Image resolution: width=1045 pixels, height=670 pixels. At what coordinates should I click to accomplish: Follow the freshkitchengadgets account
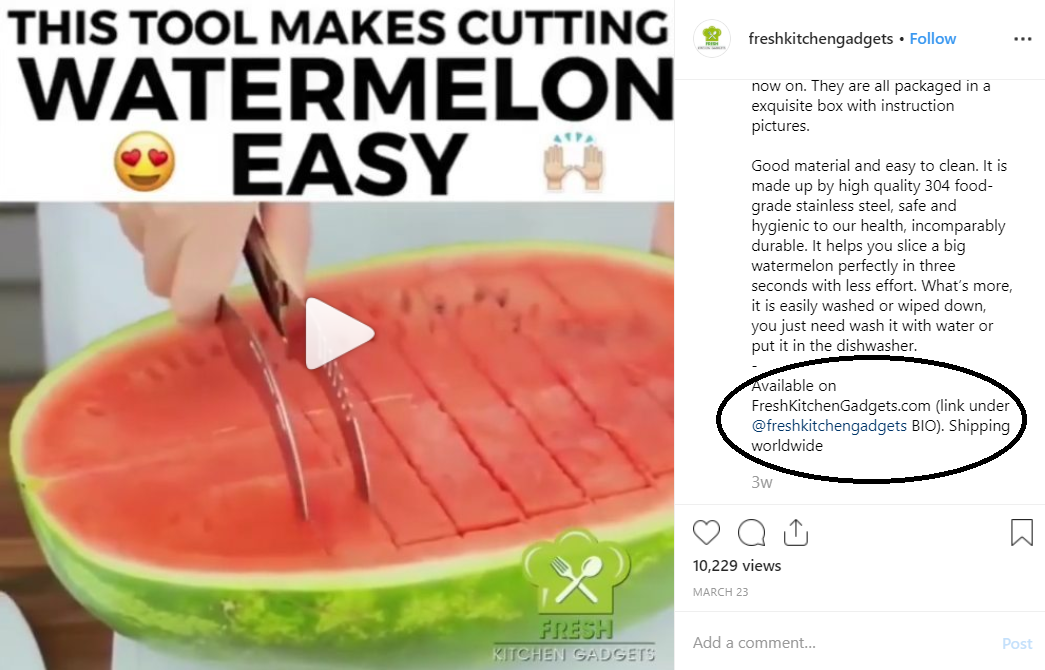[932, 39]
